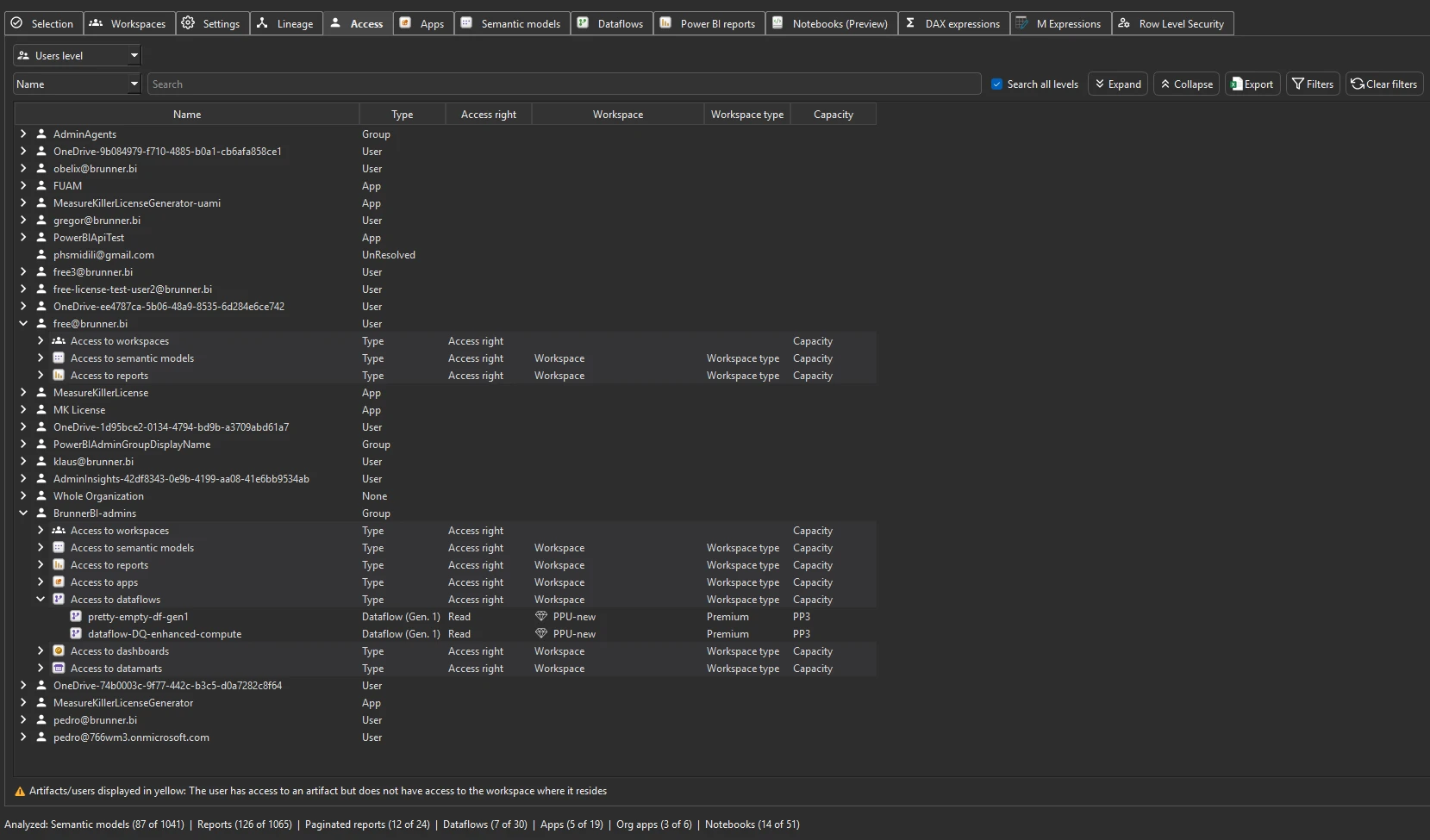Click the Lineage tab icon

click(262, 23)
